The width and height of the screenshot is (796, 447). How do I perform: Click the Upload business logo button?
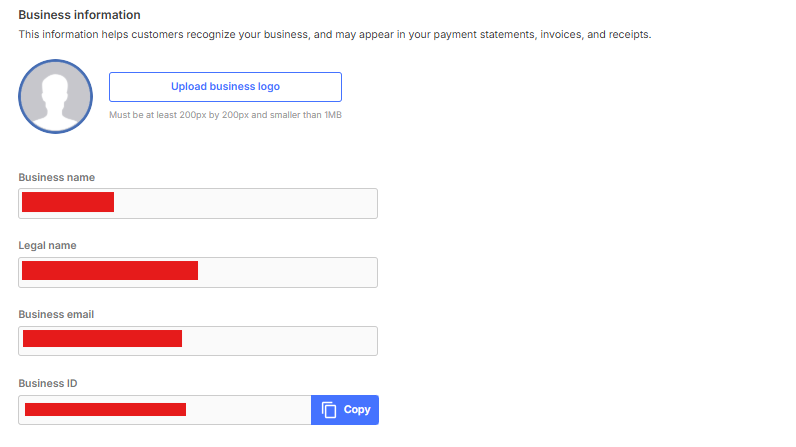225,87
